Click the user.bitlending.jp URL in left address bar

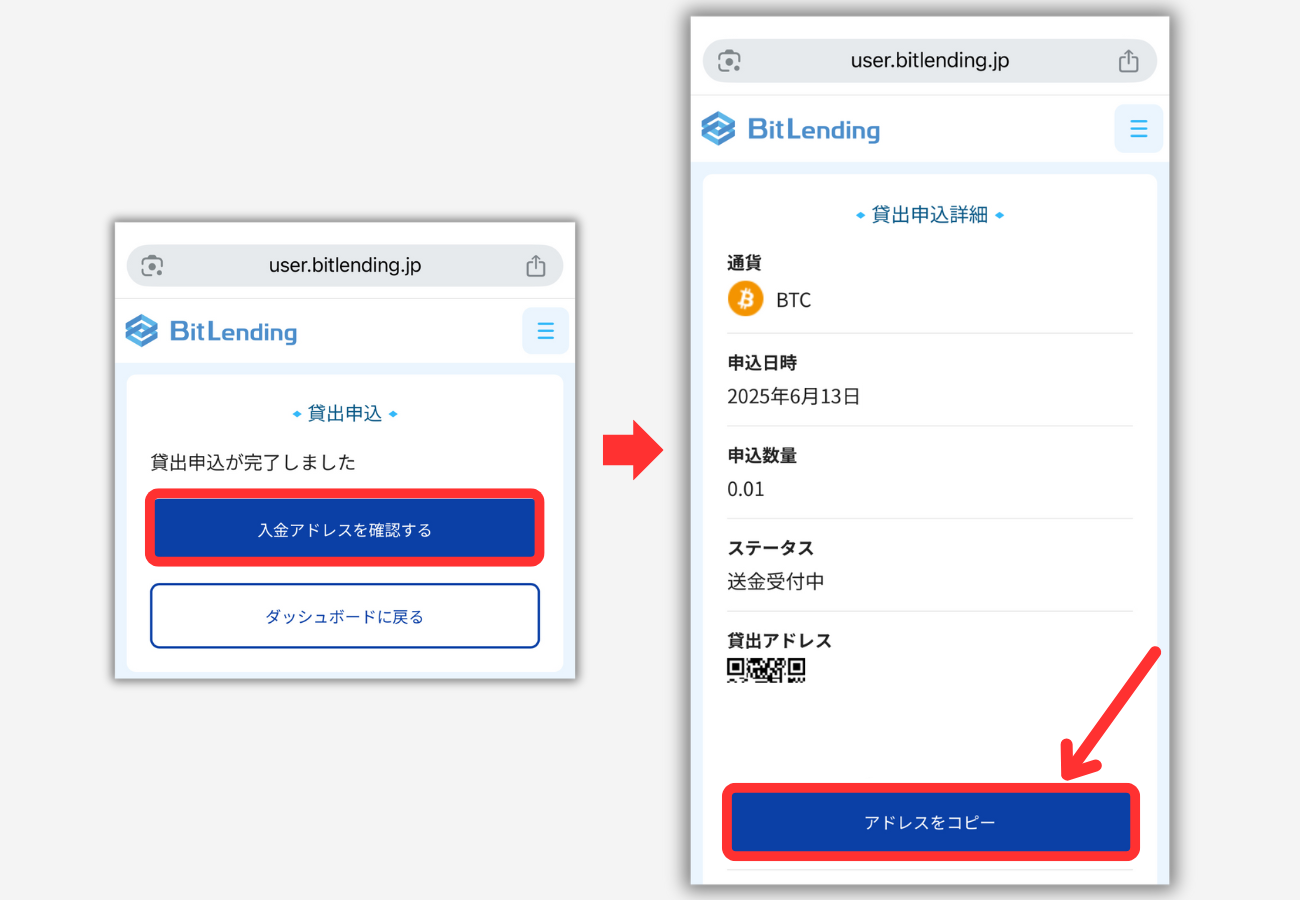point(345,266)
